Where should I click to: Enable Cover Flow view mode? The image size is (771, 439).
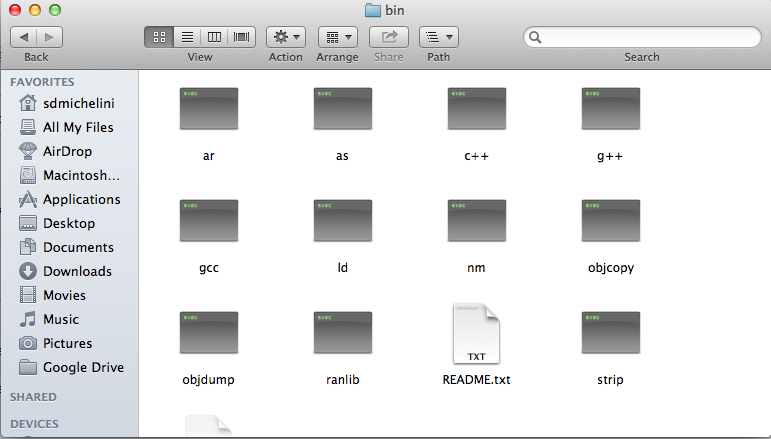(x=241, y=37)
